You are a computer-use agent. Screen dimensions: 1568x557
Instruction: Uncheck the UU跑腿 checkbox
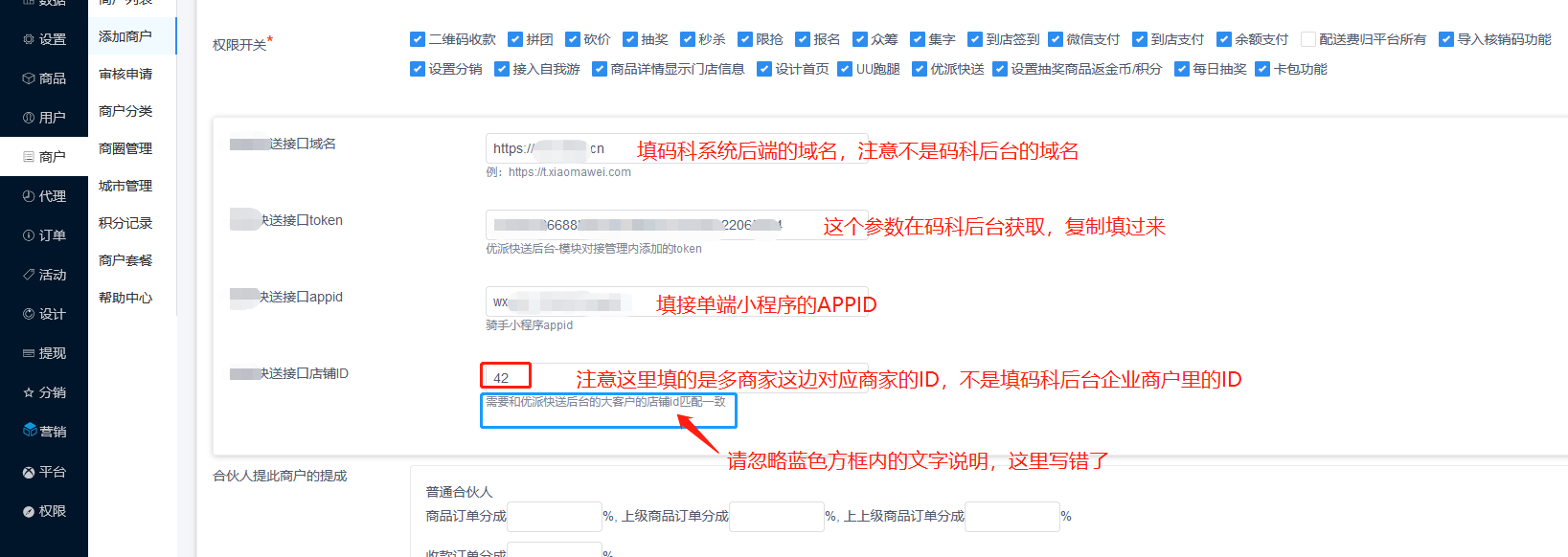pos(845,69)
